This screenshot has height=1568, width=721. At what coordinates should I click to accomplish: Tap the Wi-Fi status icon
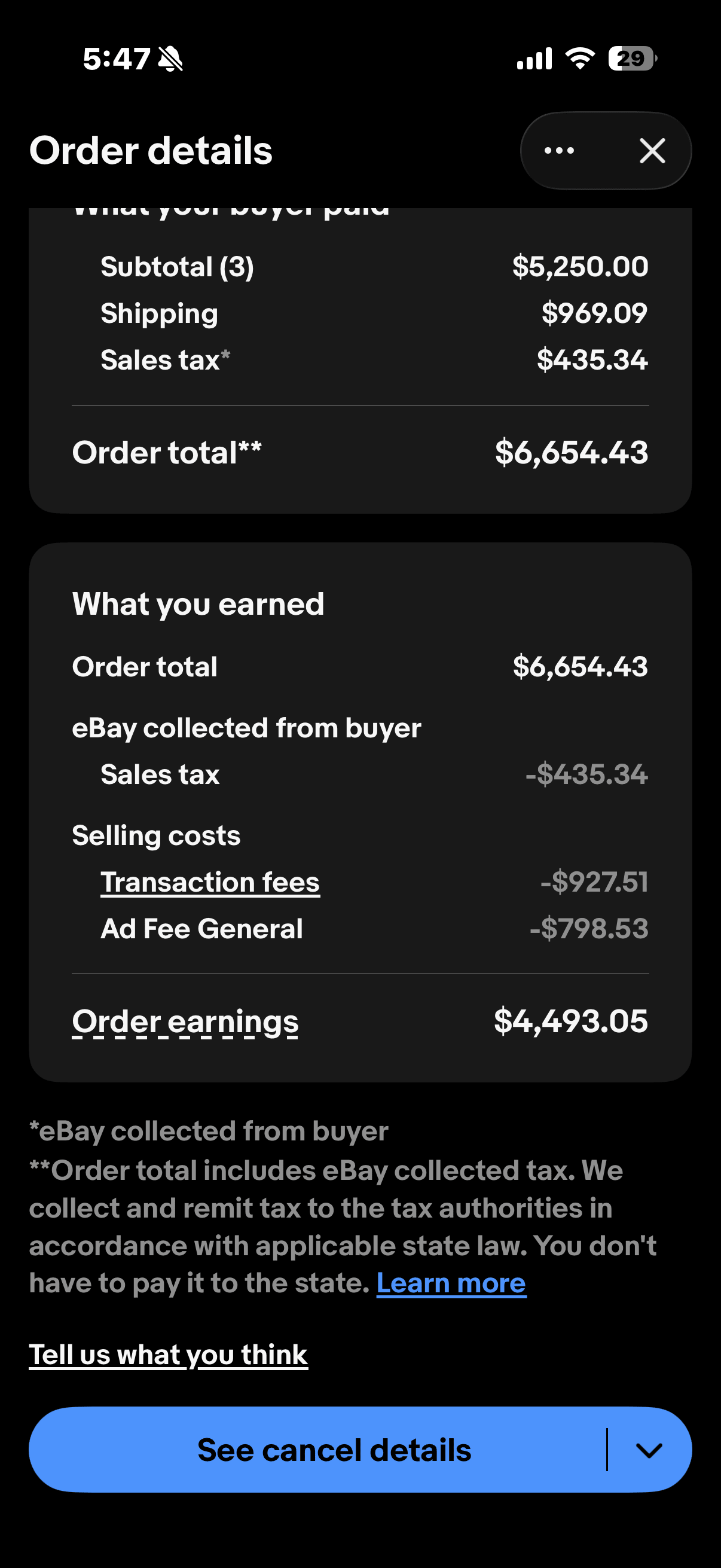(x=580, y=59)
